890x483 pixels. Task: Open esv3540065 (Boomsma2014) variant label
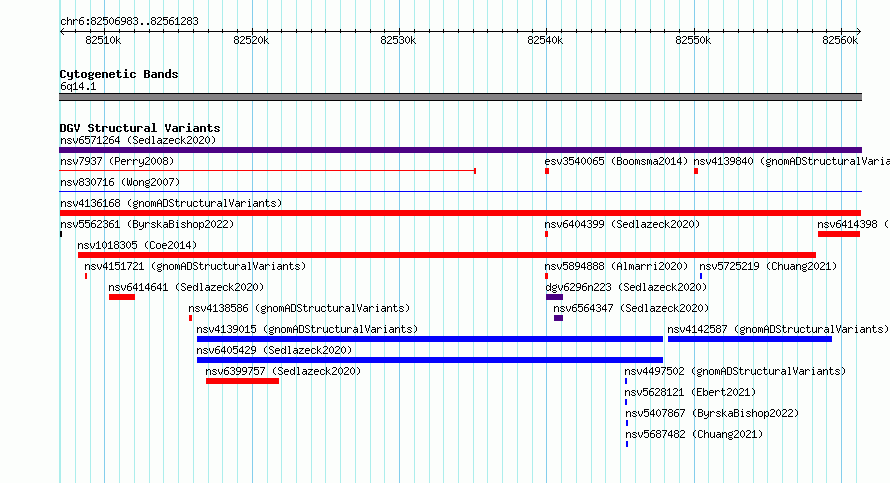[x=616, y=161]
